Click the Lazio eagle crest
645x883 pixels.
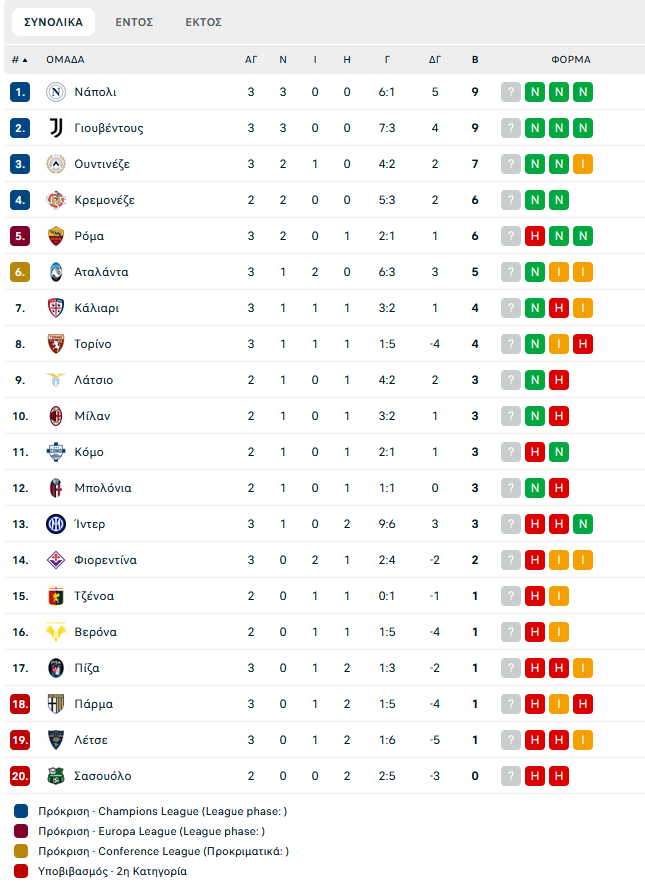tap(56, 380)
